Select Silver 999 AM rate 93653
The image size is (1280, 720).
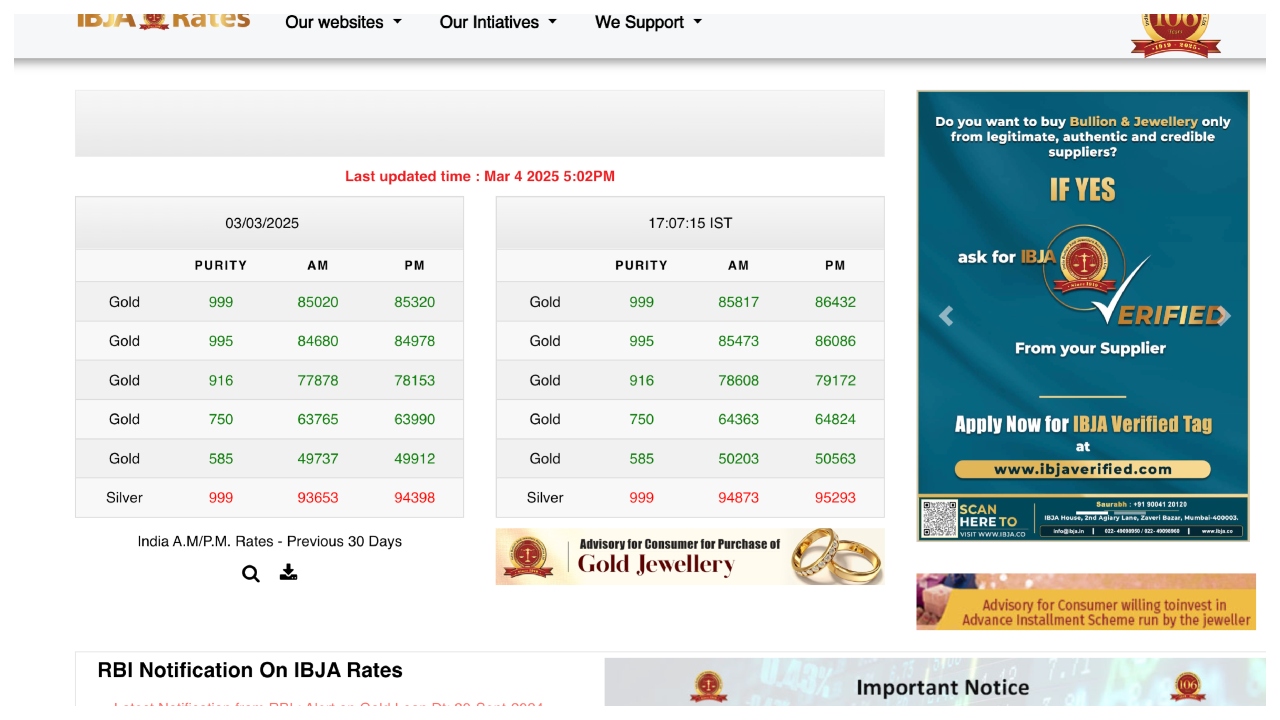pos(318,497)
